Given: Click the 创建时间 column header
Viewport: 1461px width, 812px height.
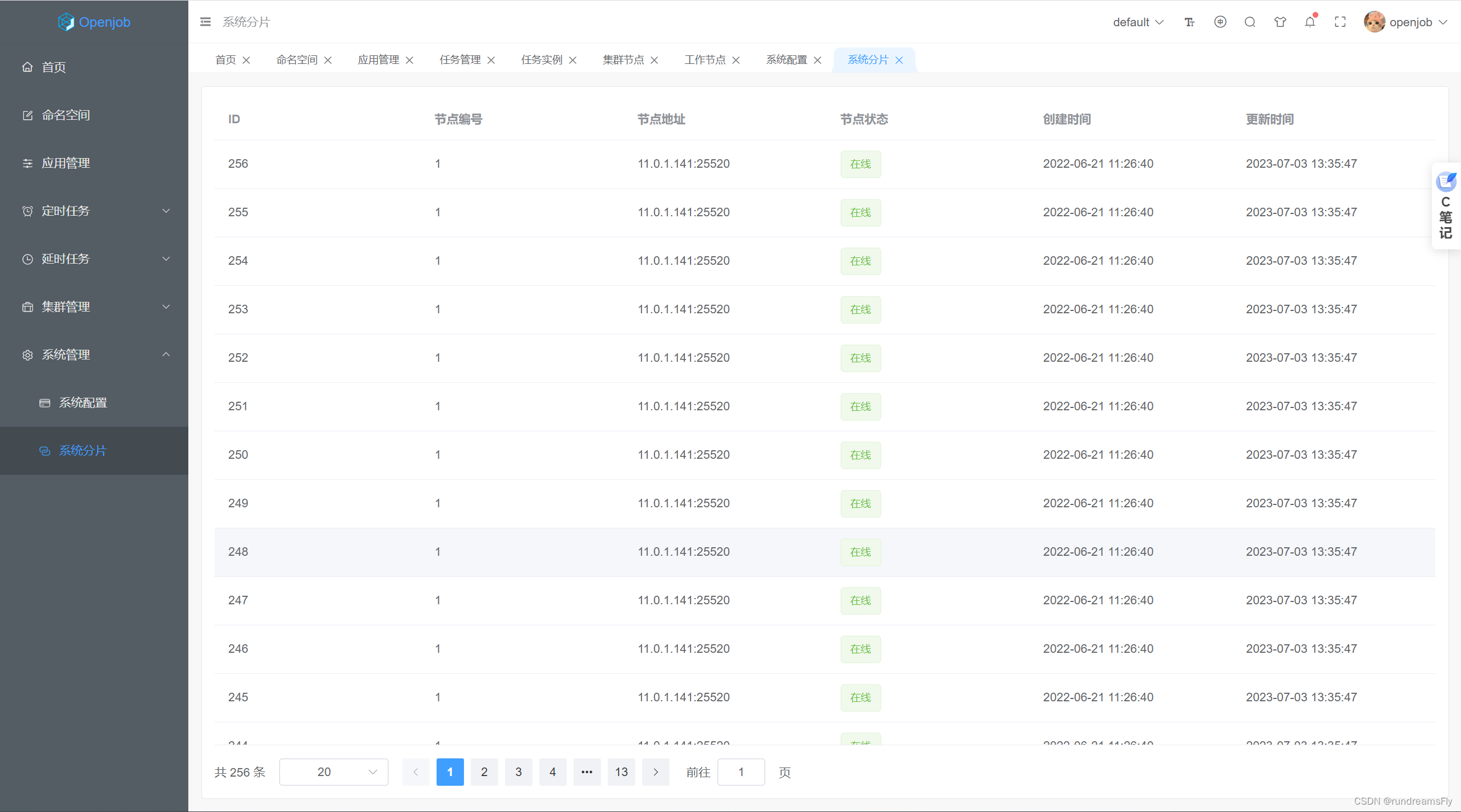Looking at the screenshot, I should (1067, 119).
